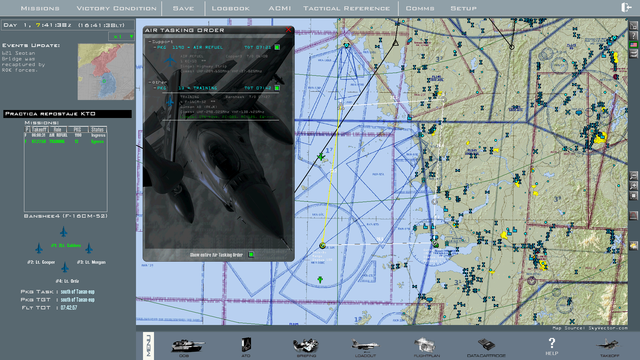This screenshot has width=640, height=360.
Task: Open the Missions menu
Action: click(x=40, y=8)
